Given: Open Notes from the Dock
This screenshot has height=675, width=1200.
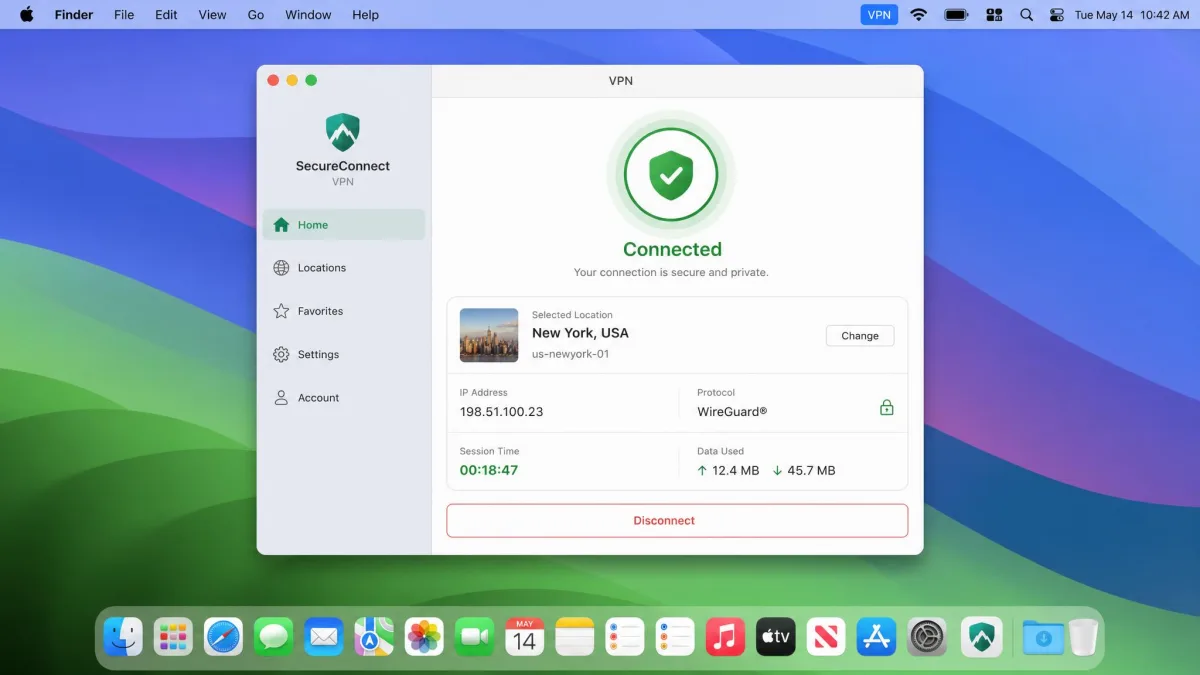Looking at the screenshot, I should pos(575,636).
